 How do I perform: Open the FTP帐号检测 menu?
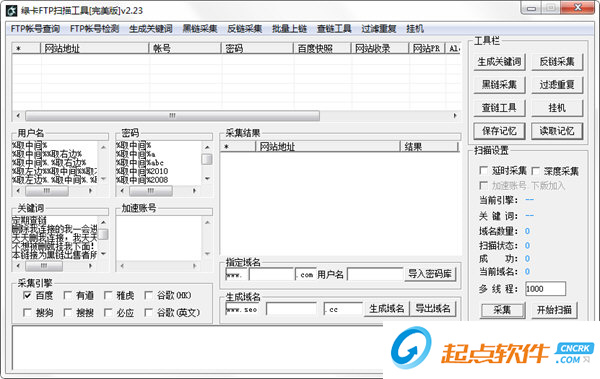(95, 29)
